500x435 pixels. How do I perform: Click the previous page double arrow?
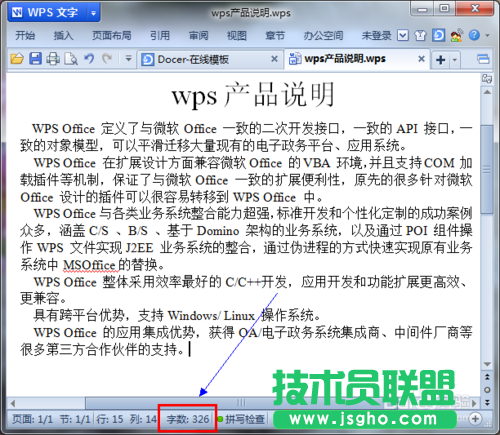pos(487,377)
